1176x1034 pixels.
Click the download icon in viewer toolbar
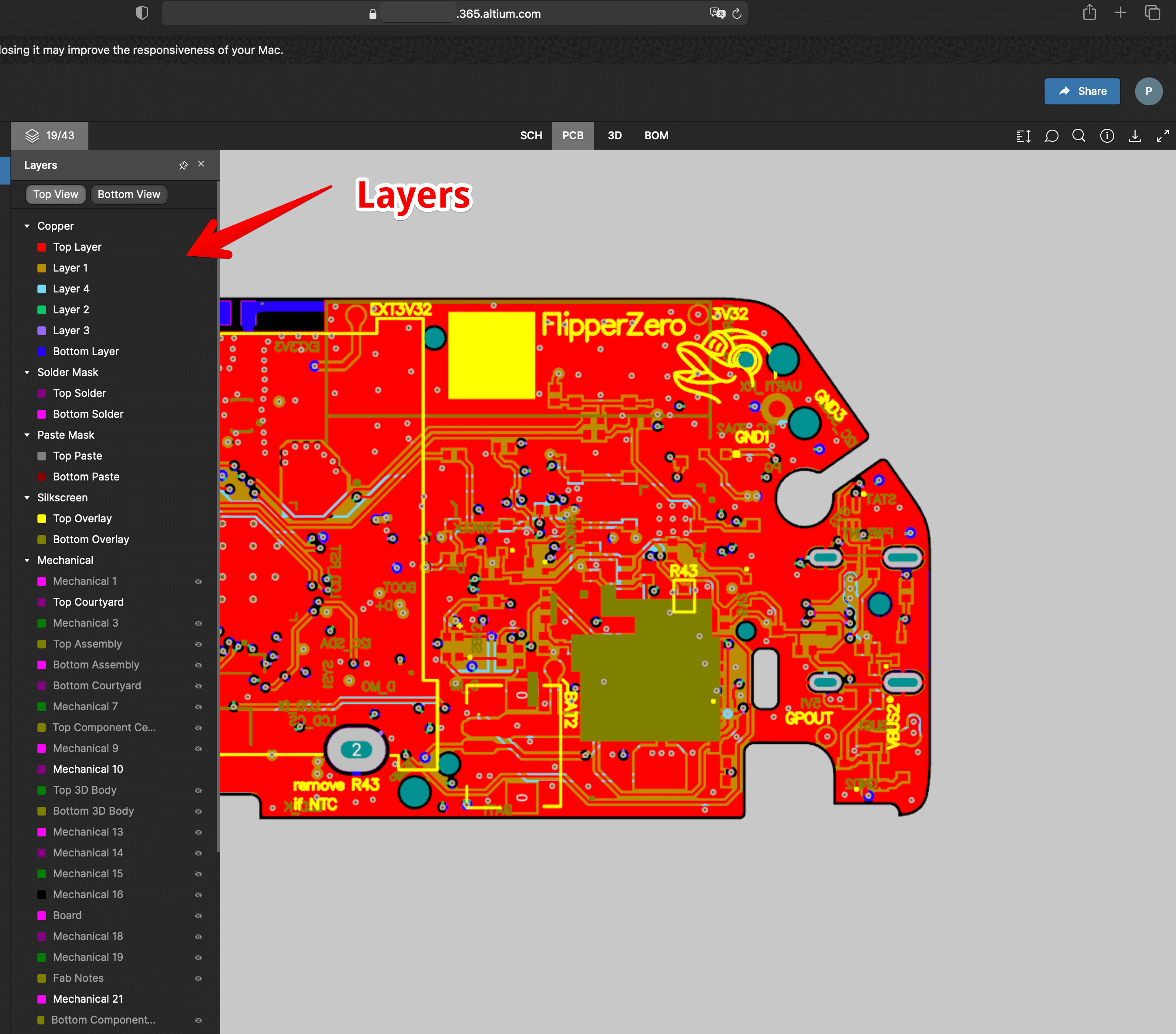tap(1135, 136)
